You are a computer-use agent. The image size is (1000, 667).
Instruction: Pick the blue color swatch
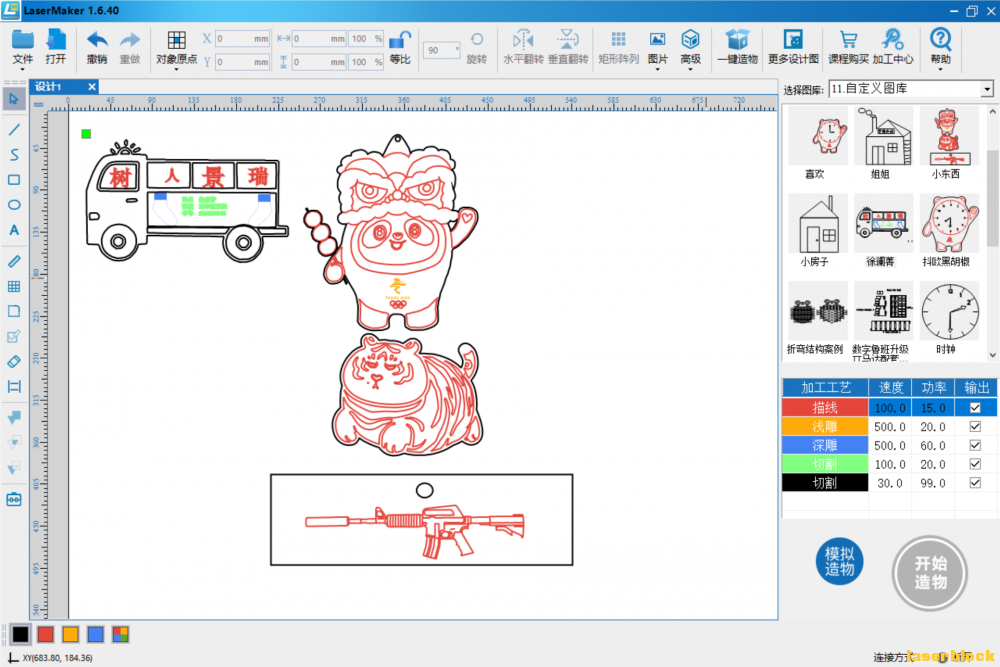coord(96,634)
